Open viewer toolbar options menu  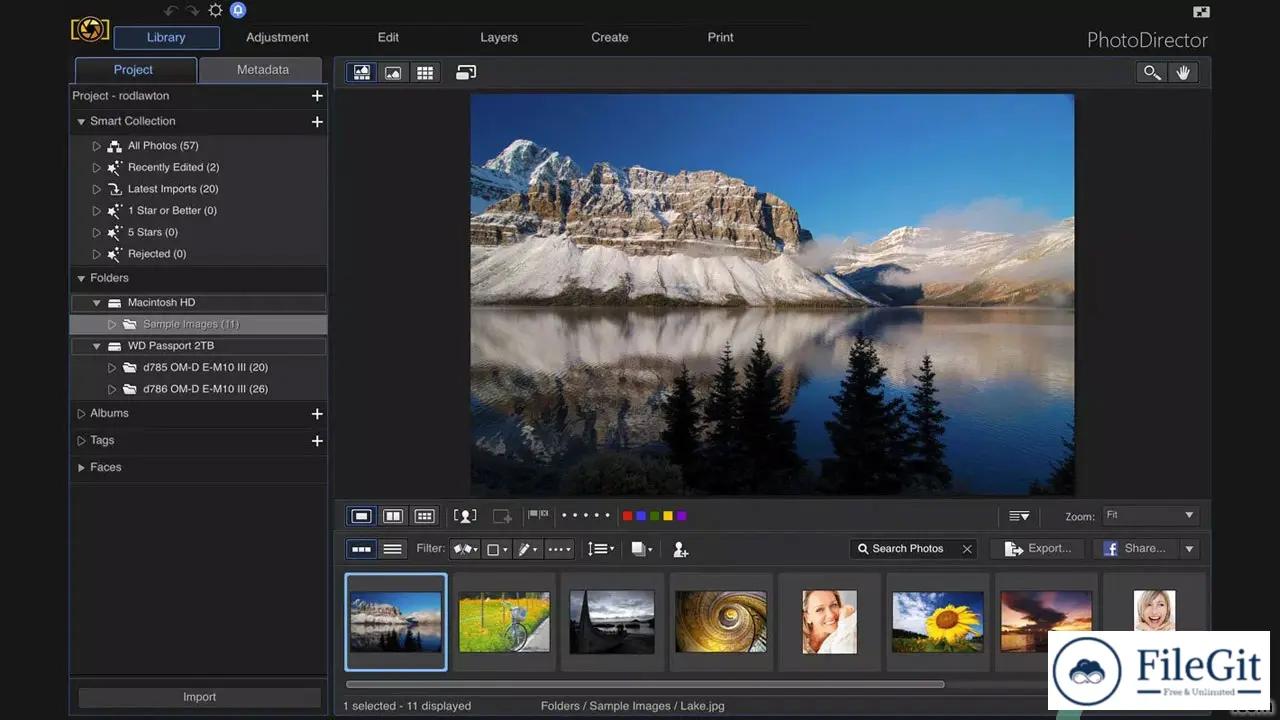tap(1019, 516)
